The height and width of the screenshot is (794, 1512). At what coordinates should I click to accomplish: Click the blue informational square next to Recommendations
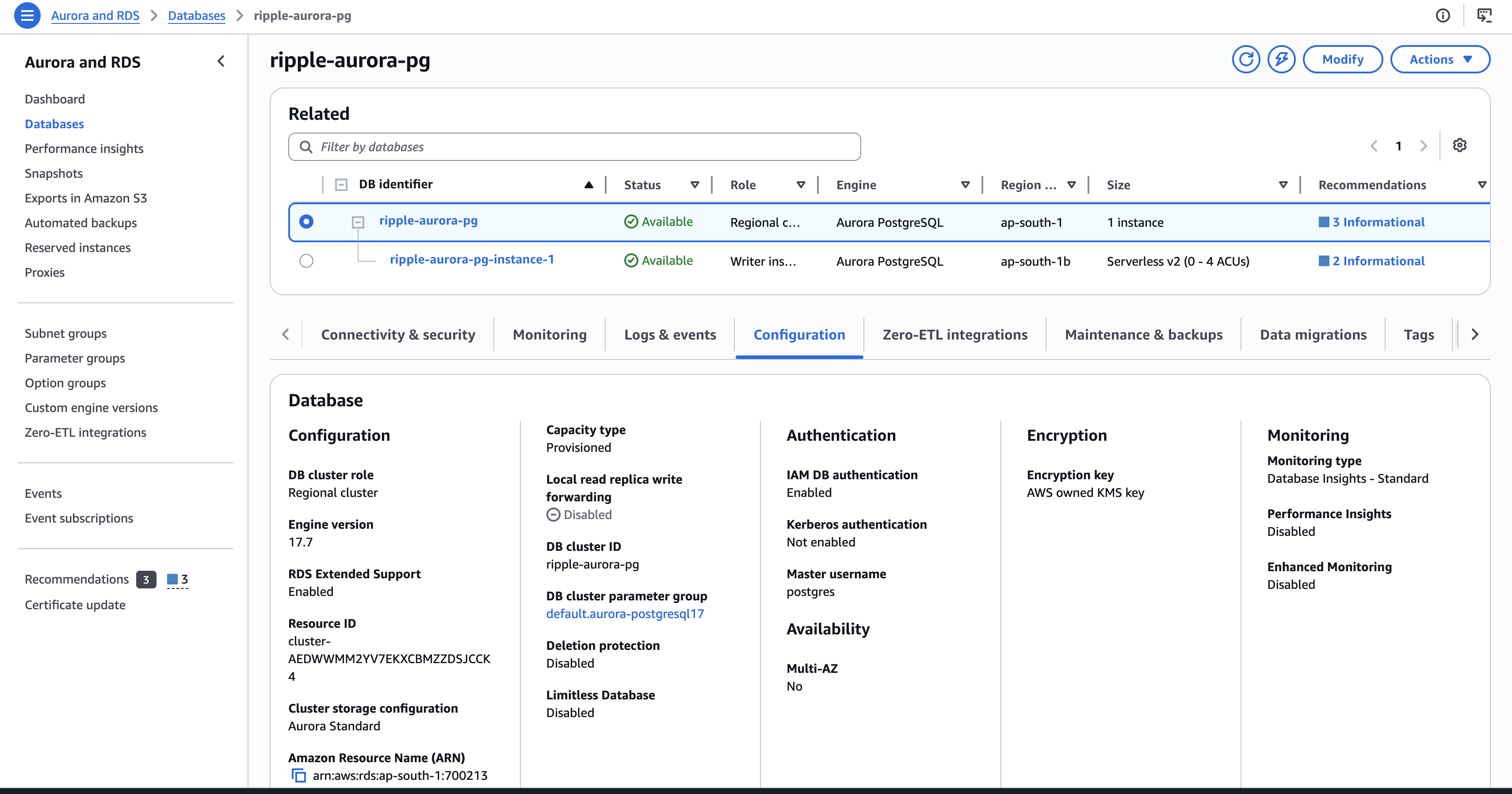[x=172, y=579]
